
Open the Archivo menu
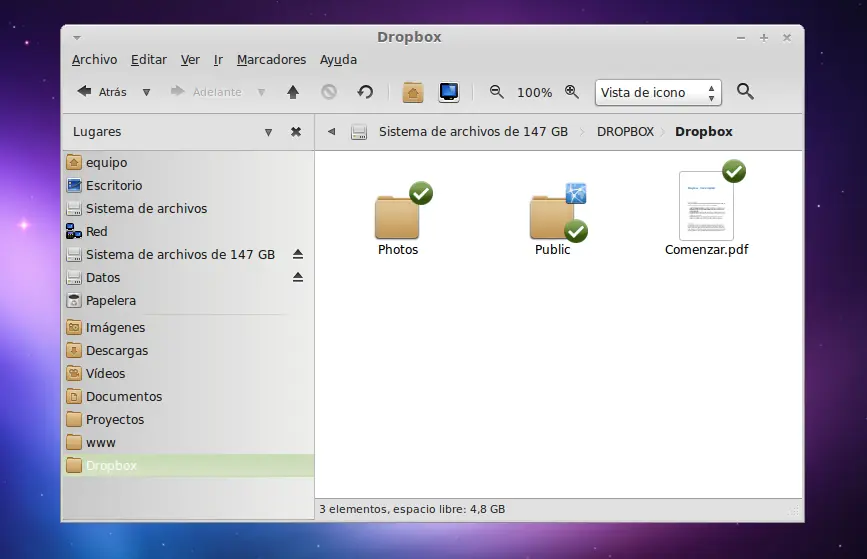pos(95,60)
